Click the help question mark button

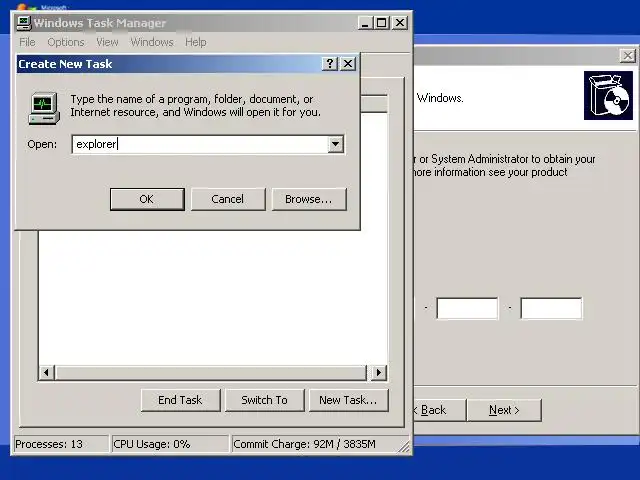coord(330,64)
